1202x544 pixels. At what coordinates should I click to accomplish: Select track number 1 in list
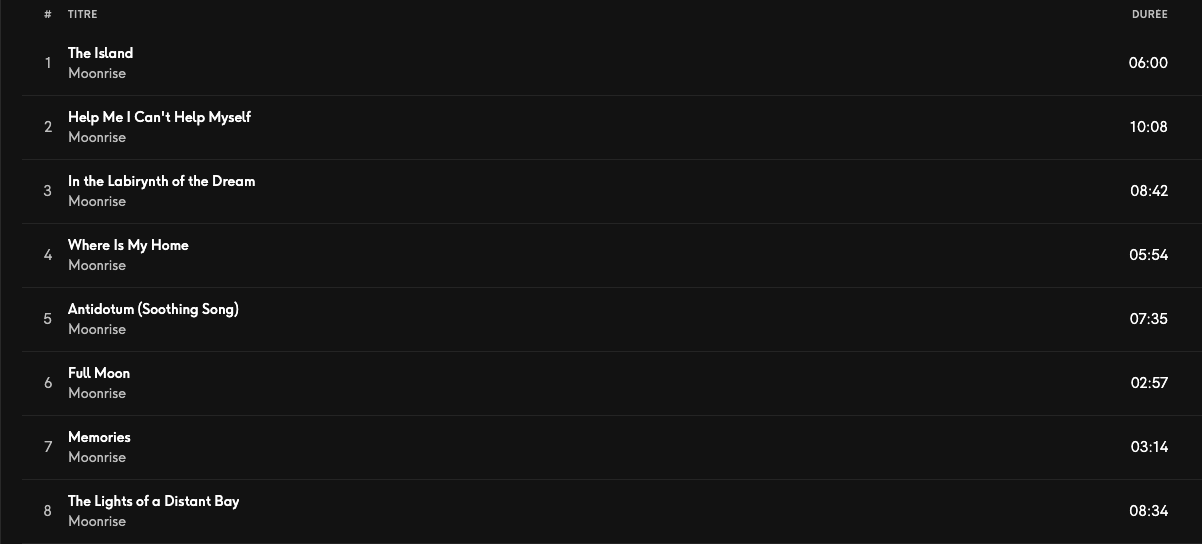[47, 63]
